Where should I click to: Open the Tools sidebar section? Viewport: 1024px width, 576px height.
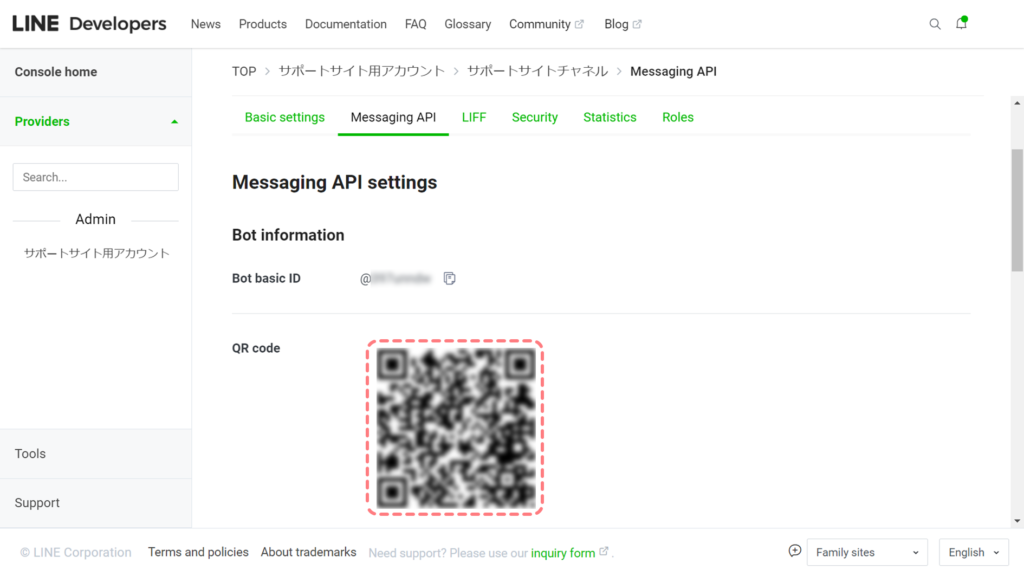click(96, 454)
